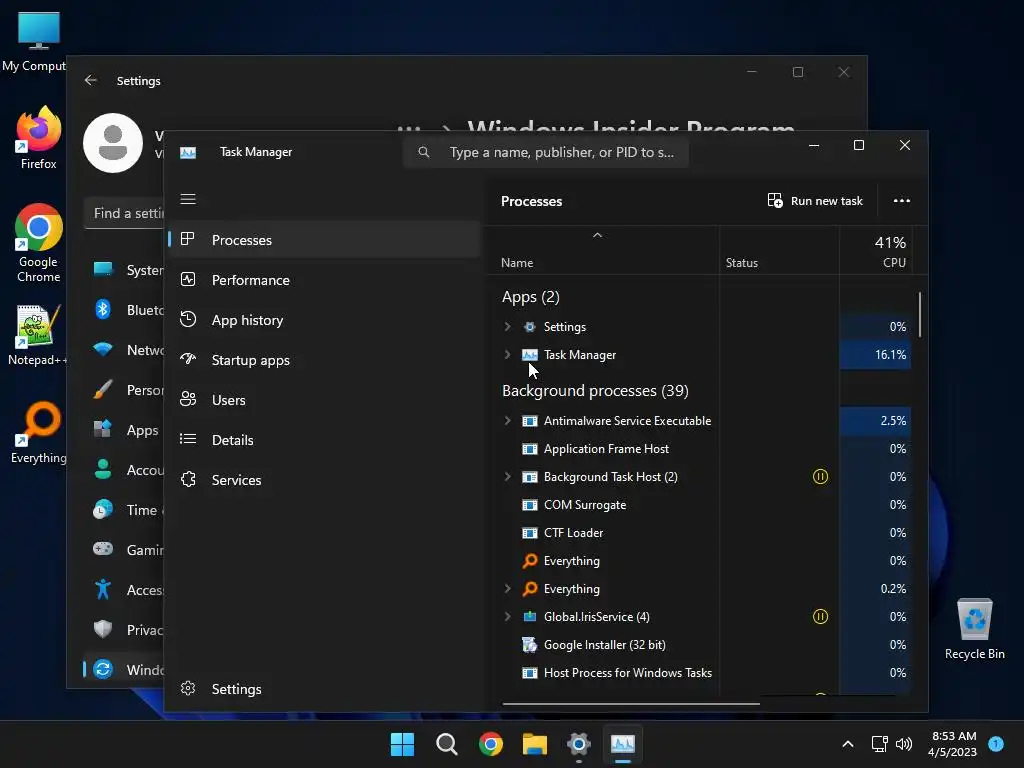Select the Google Chrome desktop shortcut
Screen dimensions: 1024x768
tap(38, 243)
